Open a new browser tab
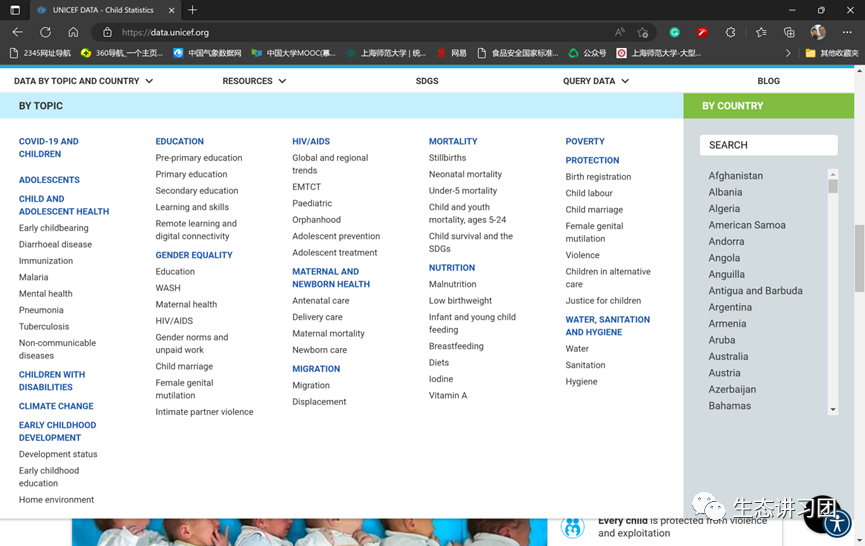 (x=192, y=10)
